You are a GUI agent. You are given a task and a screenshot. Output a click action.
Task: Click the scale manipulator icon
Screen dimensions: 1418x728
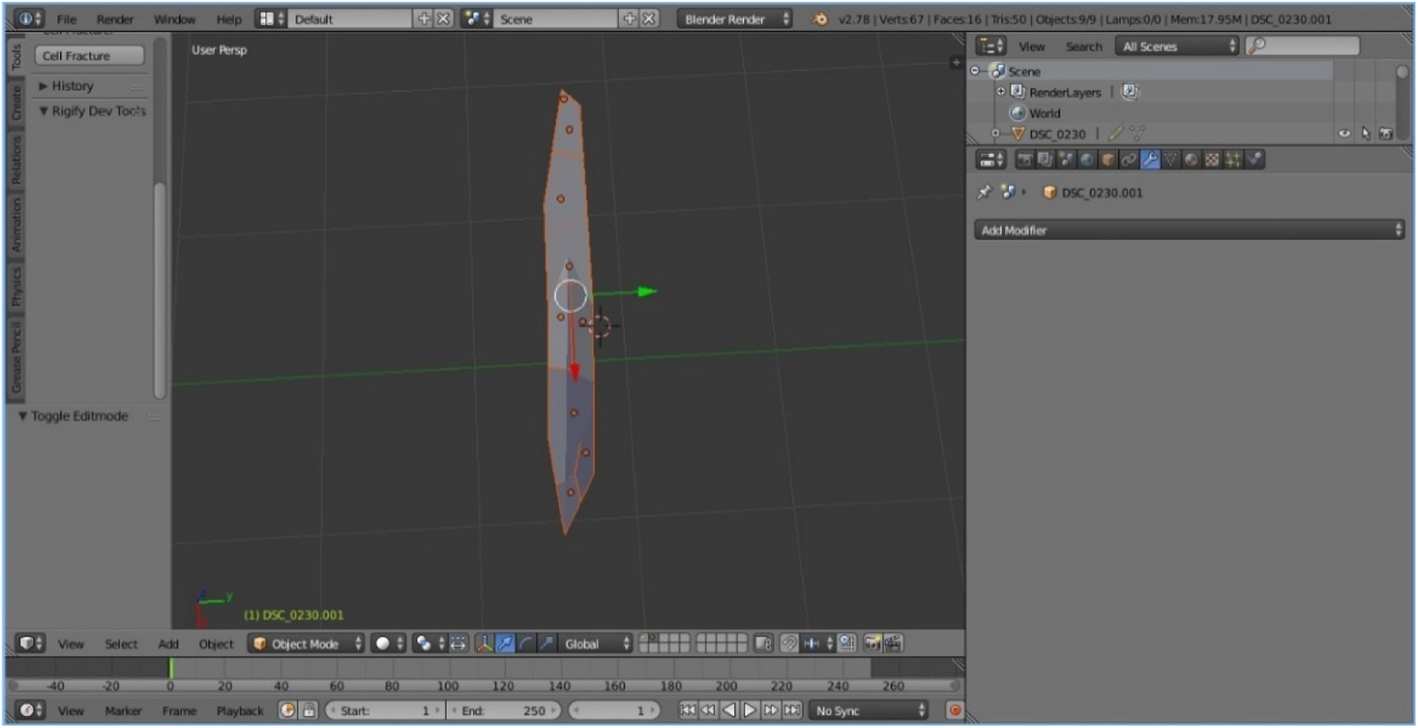coord(546,644)
